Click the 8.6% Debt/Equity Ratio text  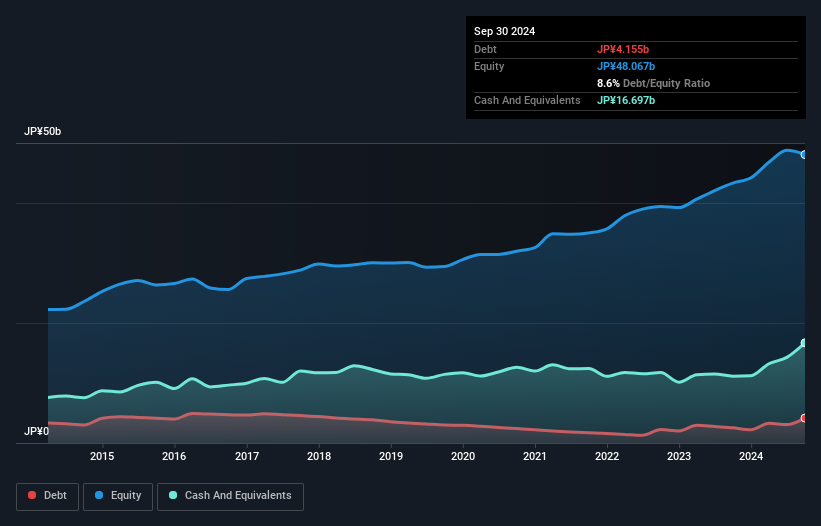coord(653,83)
